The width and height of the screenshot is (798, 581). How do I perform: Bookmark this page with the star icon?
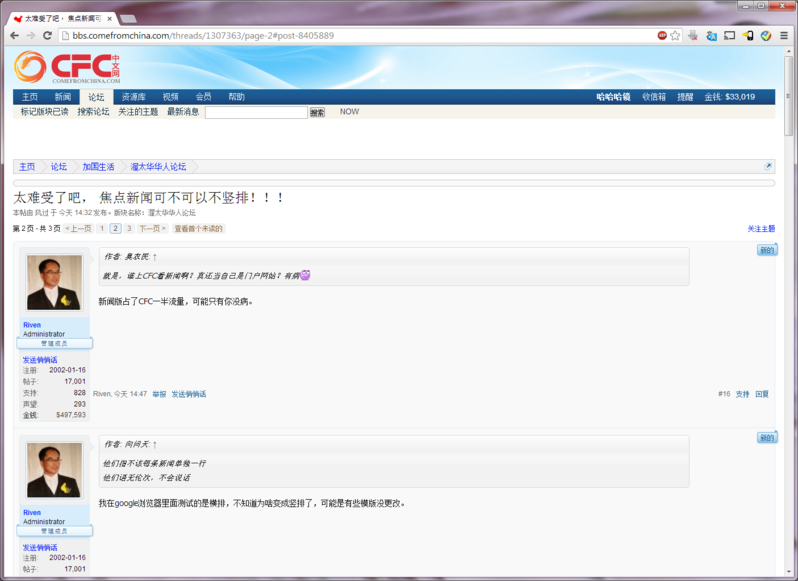pyautogui.click(x=676, y=36)
